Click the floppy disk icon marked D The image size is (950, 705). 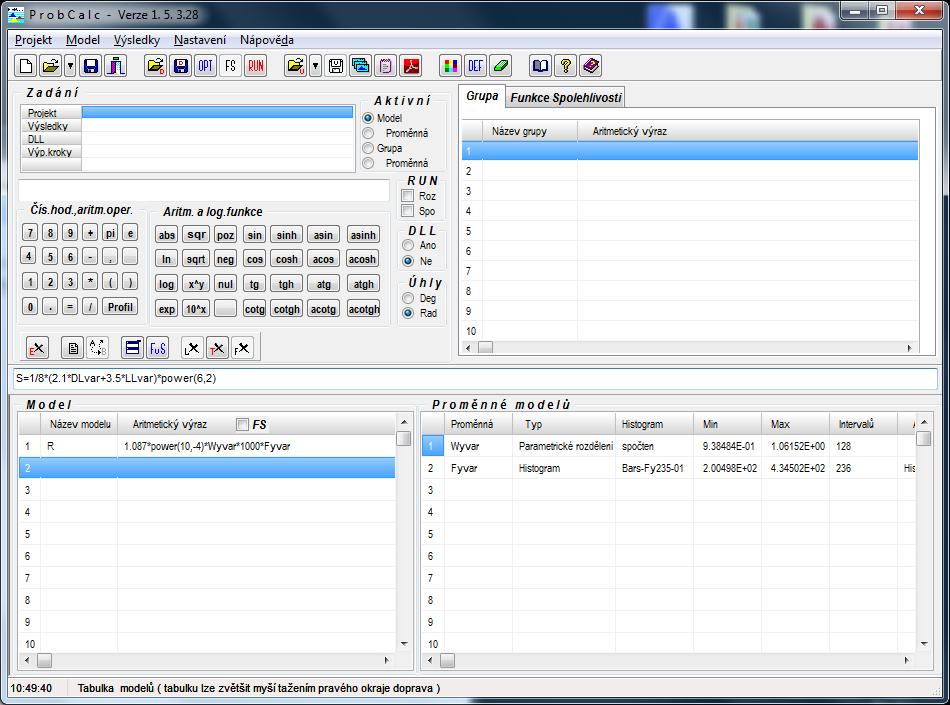coord(181,65)
